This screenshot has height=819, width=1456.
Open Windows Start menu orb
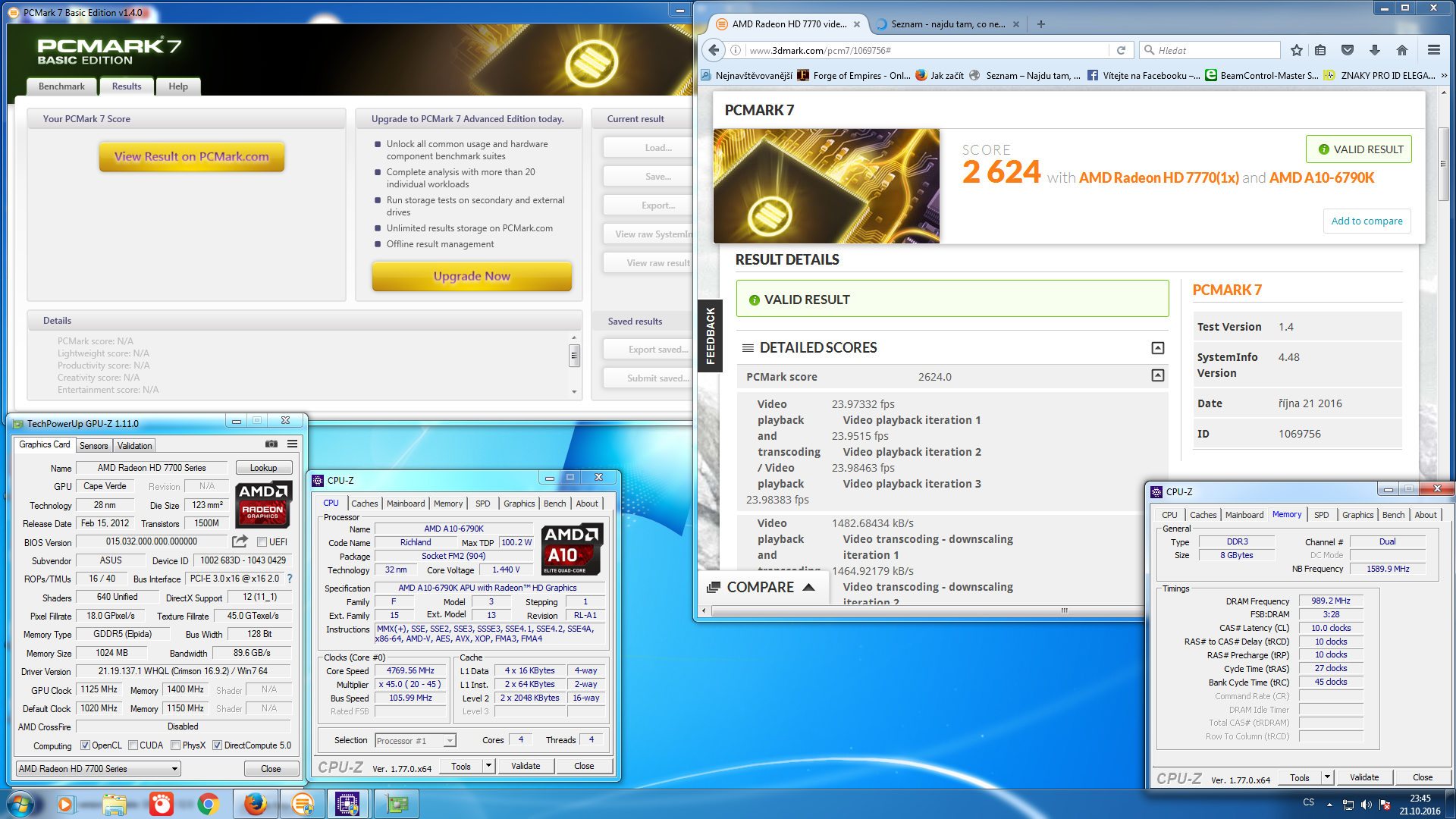tap(20, 804)
